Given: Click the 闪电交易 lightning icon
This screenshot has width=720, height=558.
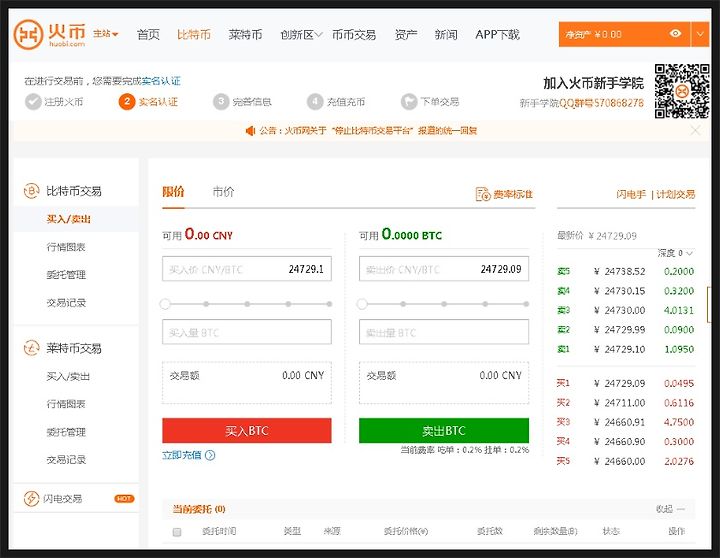Looking at the screenshot, I should 31,499.
